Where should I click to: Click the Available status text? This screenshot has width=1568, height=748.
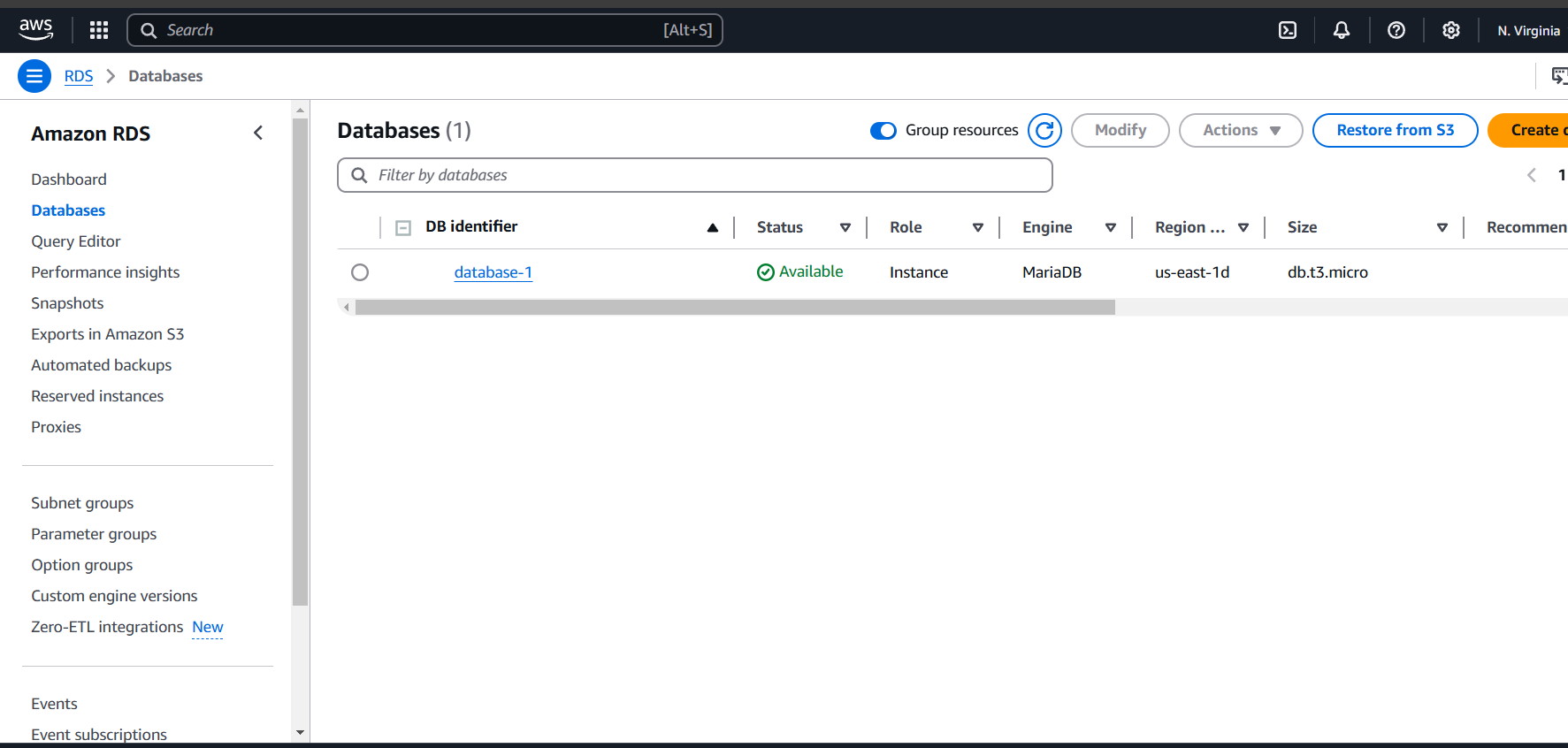[x=811, y=271]
